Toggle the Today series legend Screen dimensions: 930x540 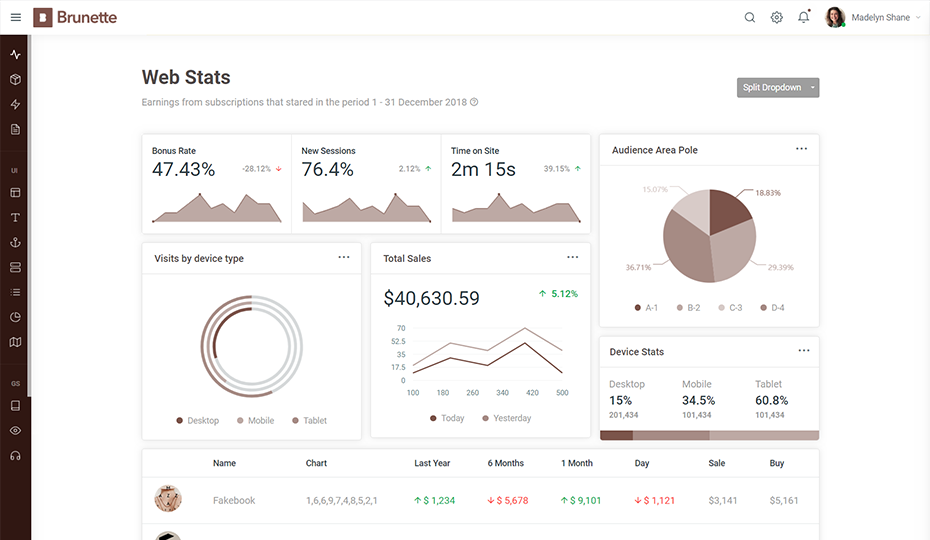(x=447, y=418)
